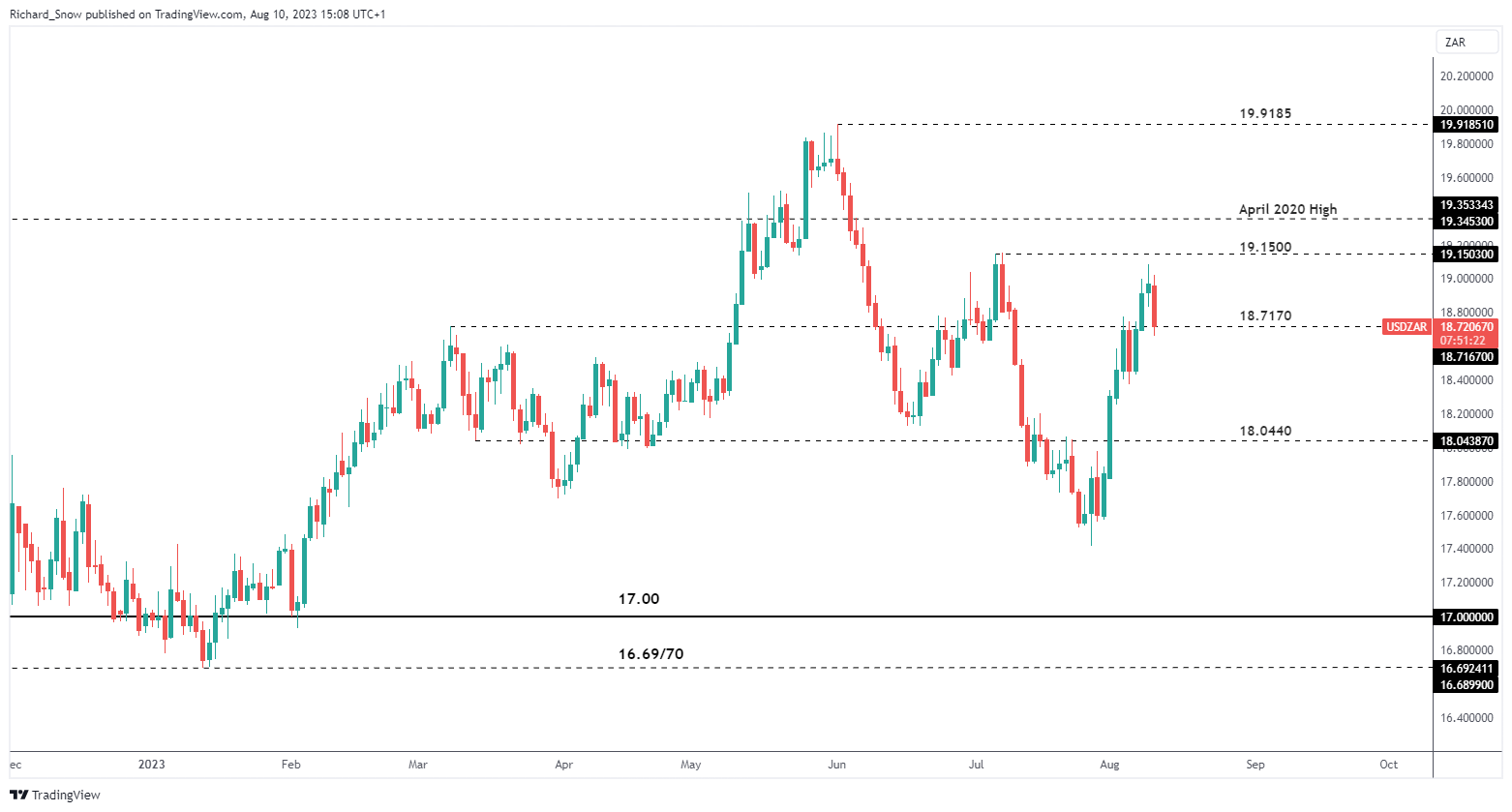The image size is (1512, 812).
Task: Click the 17.400000 axis tick
Action: 1466,549
